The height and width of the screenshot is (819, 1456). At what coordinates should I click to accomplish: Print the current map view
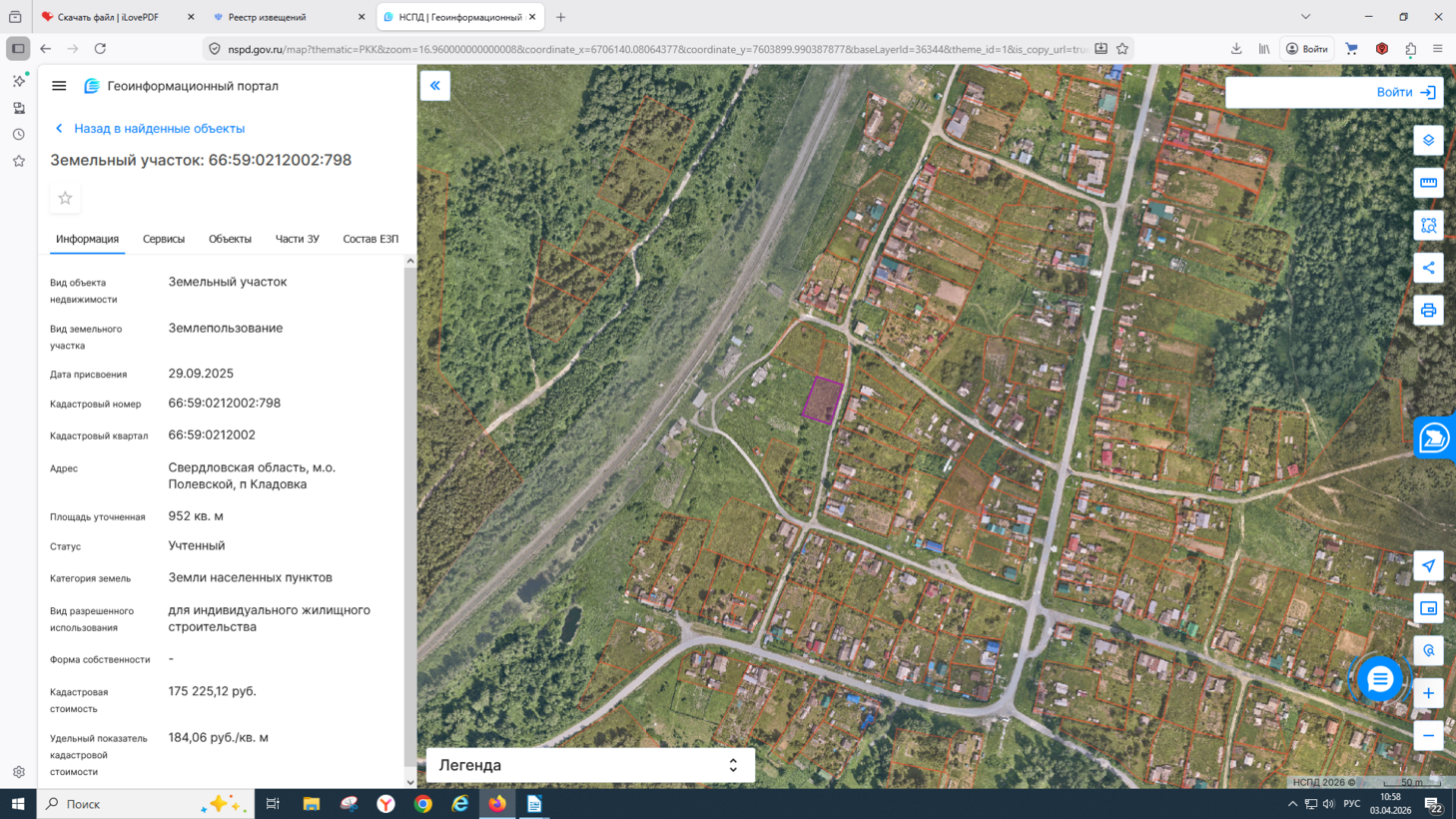point(1428,311)
